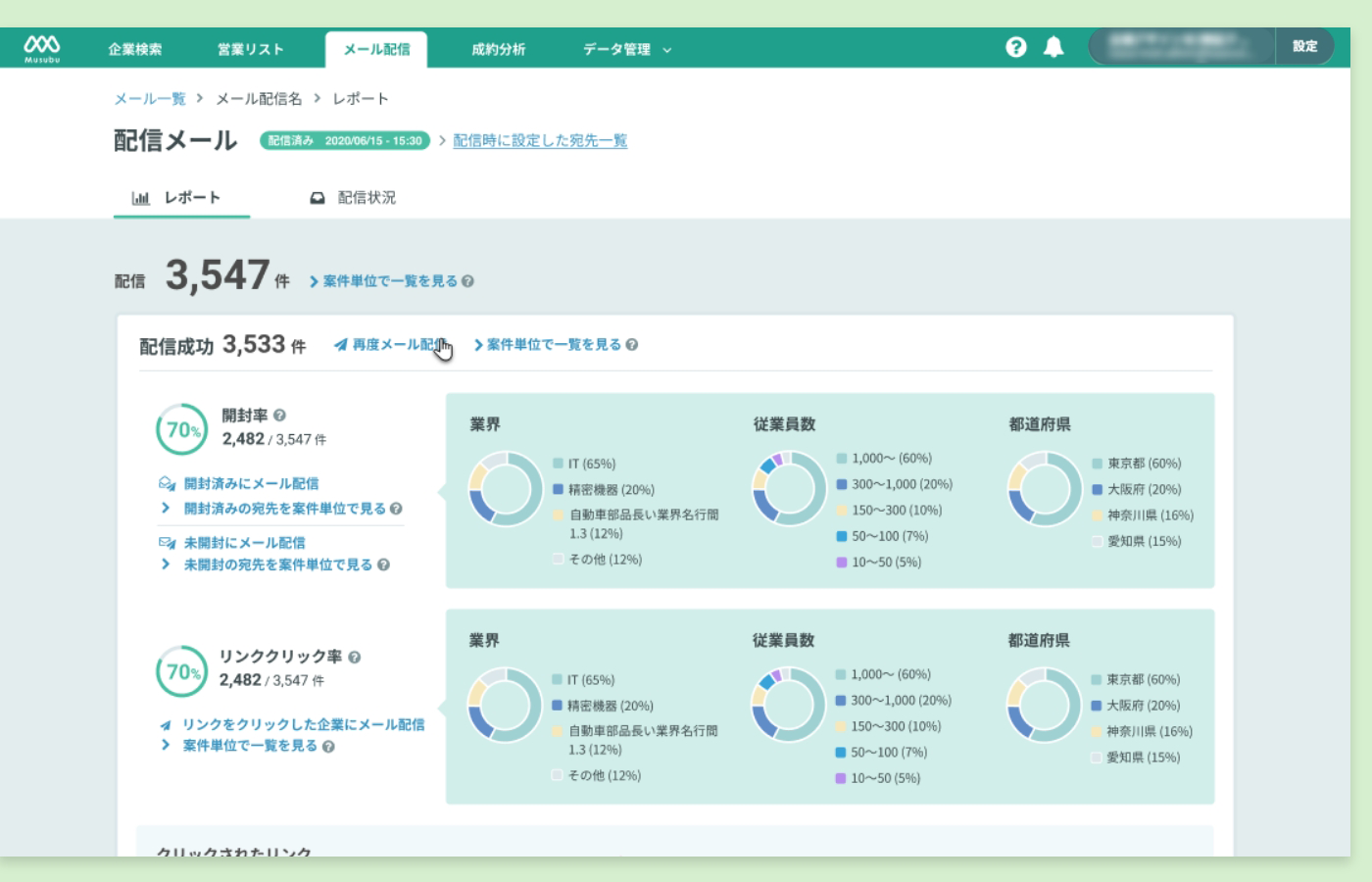Screen dimensions: 1372x882
Task: Click 精密機器 (20%) legend swatch in 開封率 業界
Action: click(x=558, y=489)
